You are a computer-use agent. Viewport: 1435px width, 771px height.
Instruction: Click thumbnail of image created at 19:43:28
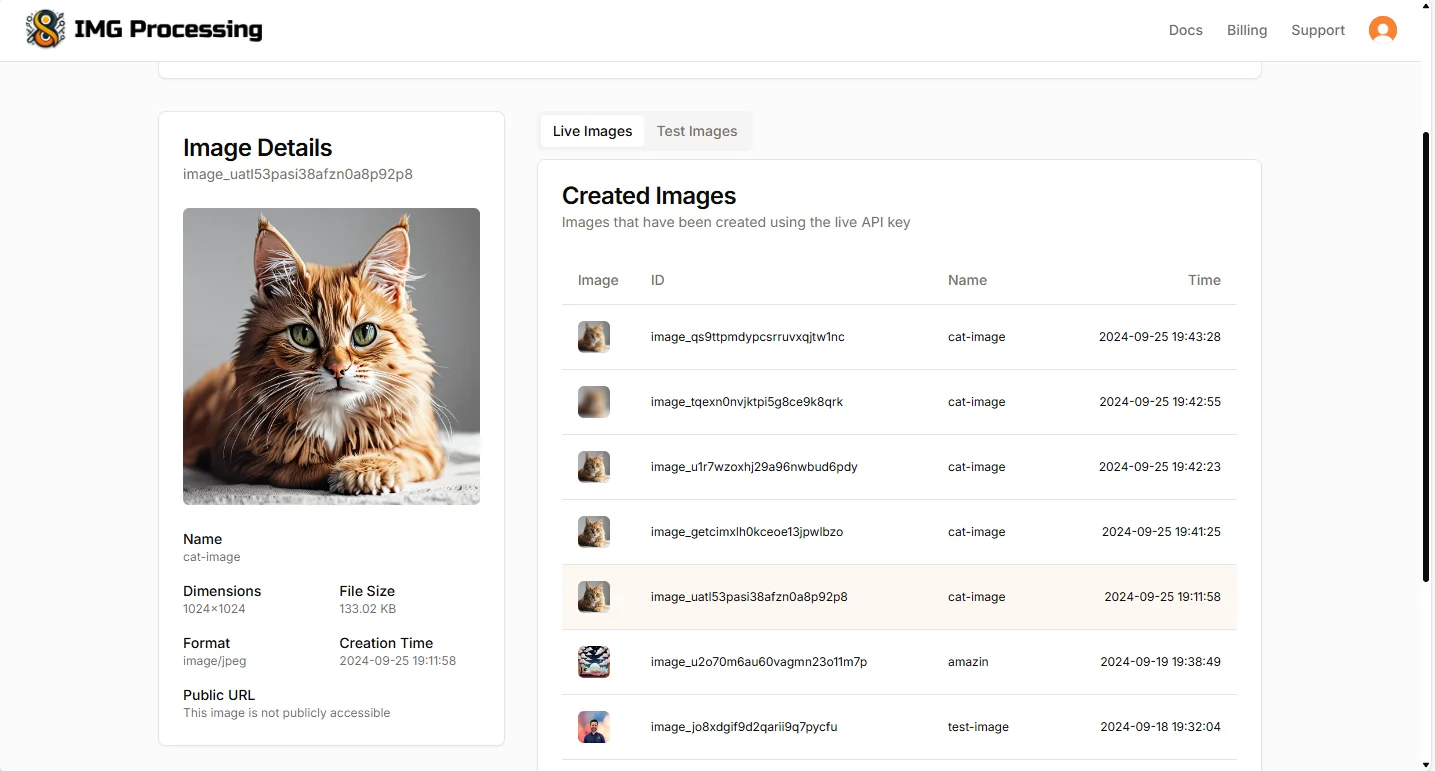(594, 337)
